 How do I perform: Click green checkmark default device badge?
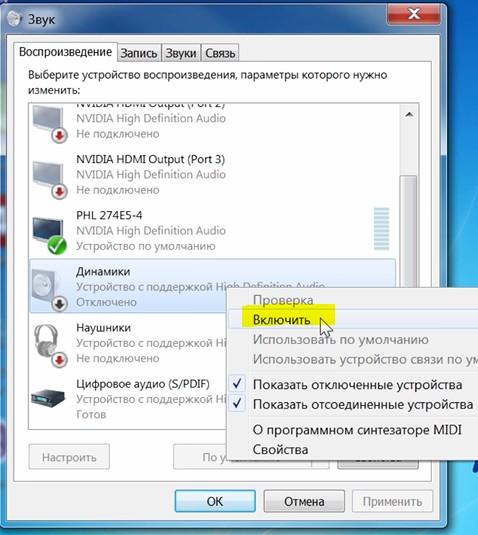click(x=57, y=245)
